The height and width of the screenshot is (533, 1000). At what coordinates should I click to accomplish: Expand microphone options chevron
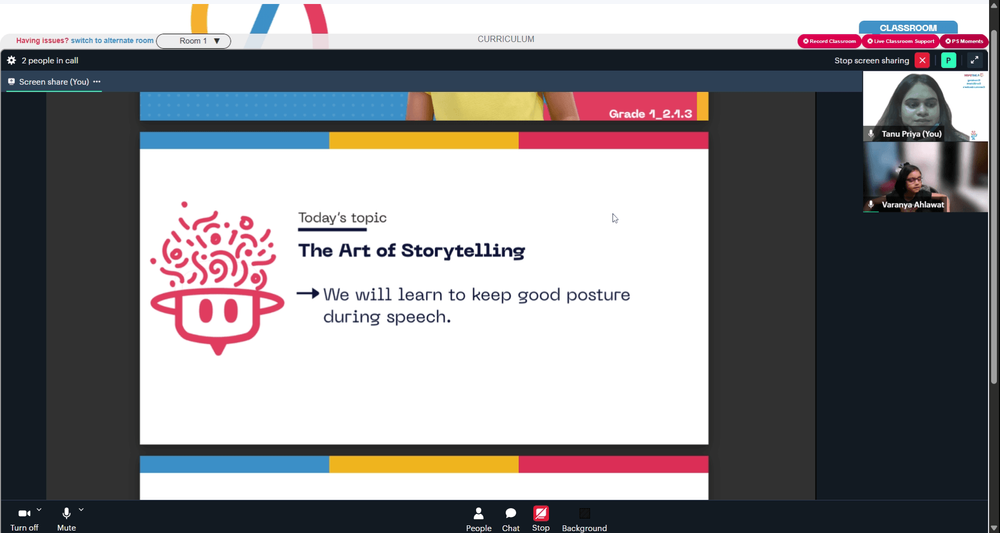coord(81,509)
